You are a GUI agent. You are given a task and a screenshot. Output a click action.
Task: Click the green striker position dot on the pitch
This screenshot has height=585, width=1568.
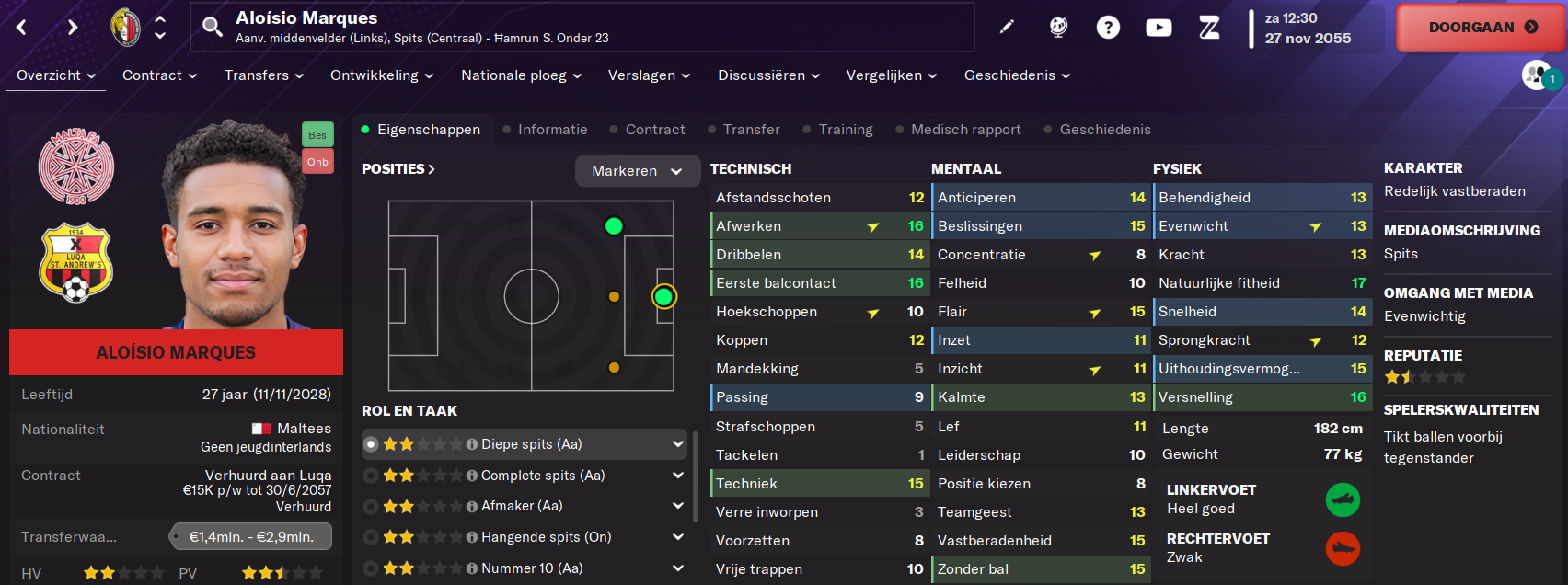click(663, 296)
